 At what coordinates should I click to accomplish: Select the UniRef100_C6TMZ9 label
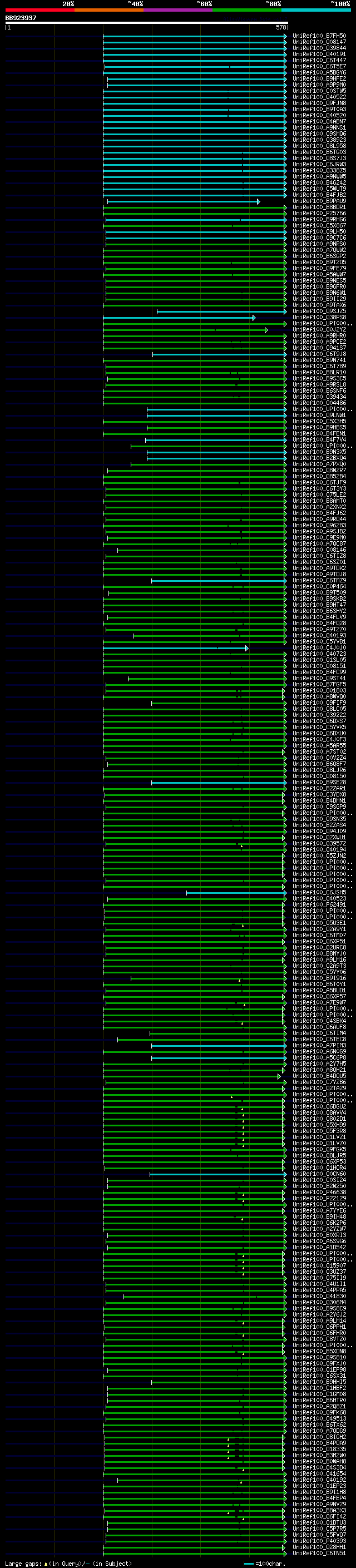pos(319,581)
